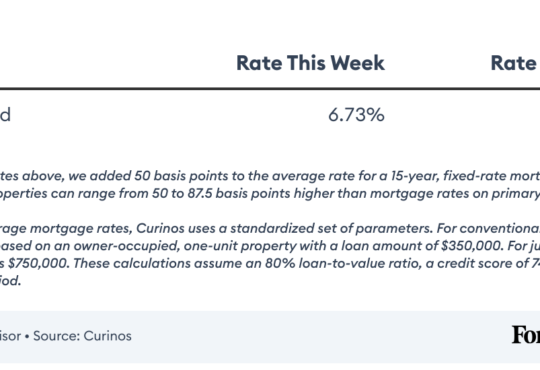Click "Curinos" in the methodology paragraph

[159, 228]
